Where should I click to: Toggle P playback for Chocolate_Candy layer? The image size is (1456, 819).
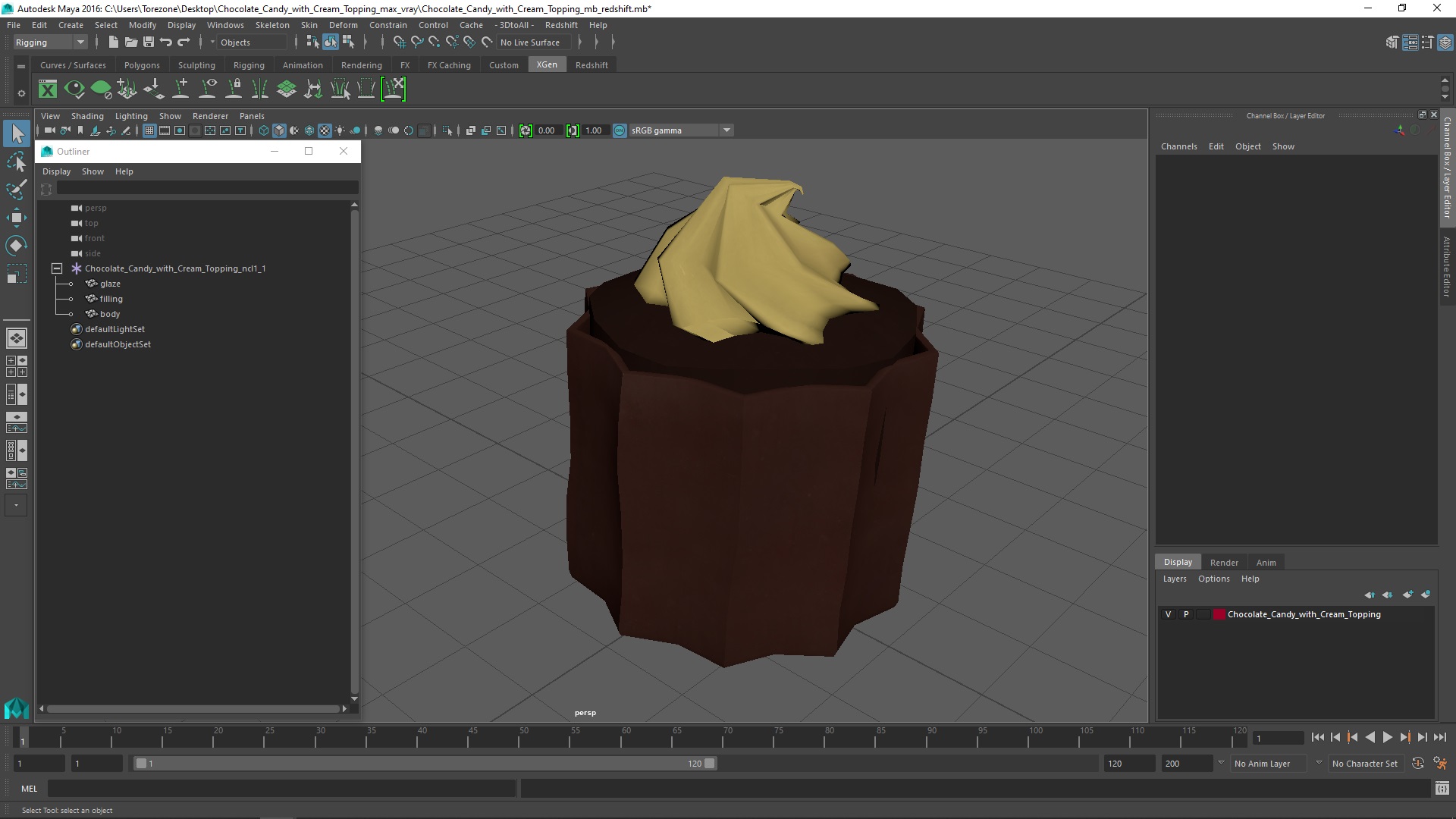(x=1186, y=614)
